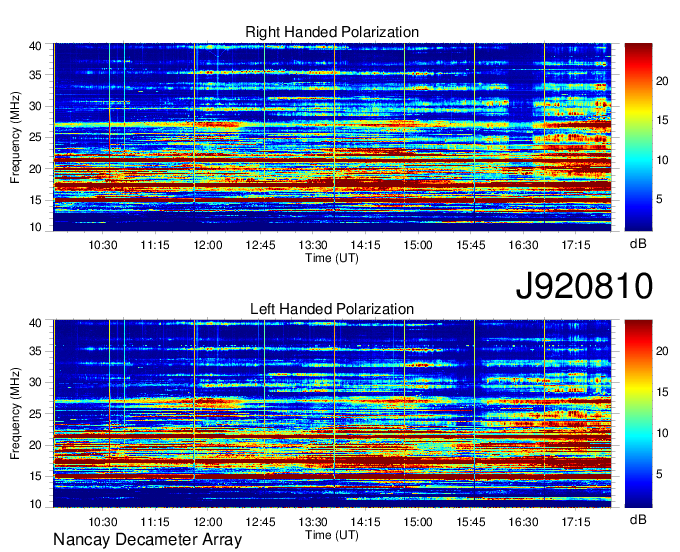
Task: Click the 25 MHz tick of Right Handed plot
Action: (35, 137)
